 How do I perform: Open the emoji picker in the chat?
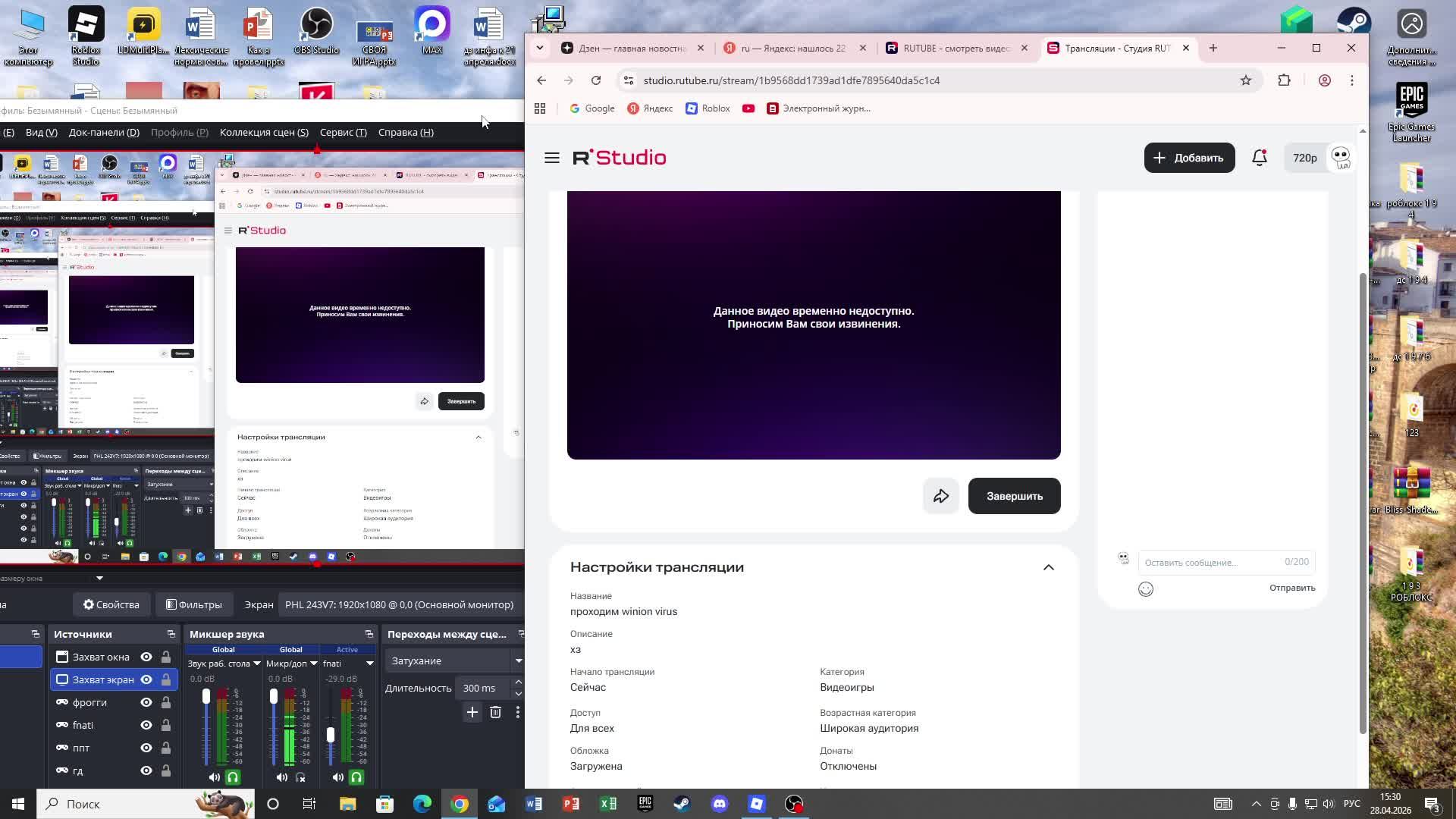1146,589
